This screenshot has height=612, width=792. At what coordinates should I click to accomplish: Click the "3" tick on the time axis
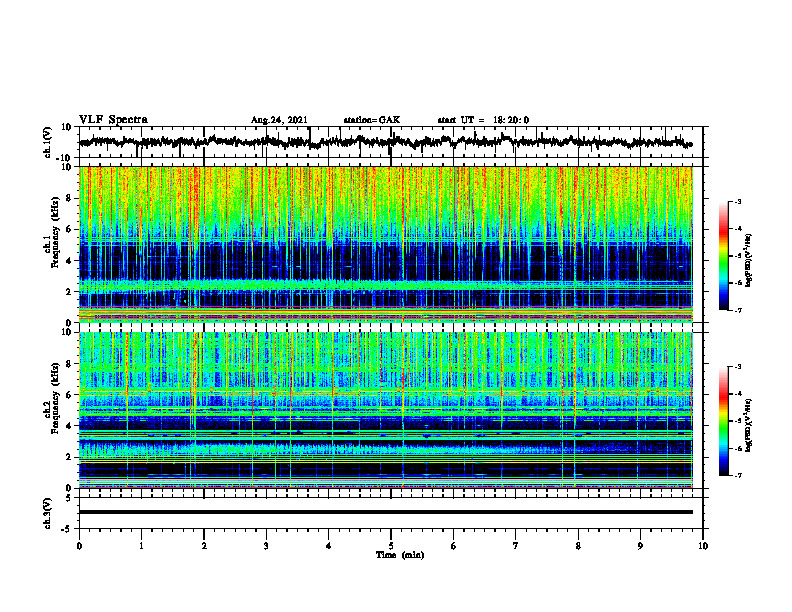coord(266,546)
